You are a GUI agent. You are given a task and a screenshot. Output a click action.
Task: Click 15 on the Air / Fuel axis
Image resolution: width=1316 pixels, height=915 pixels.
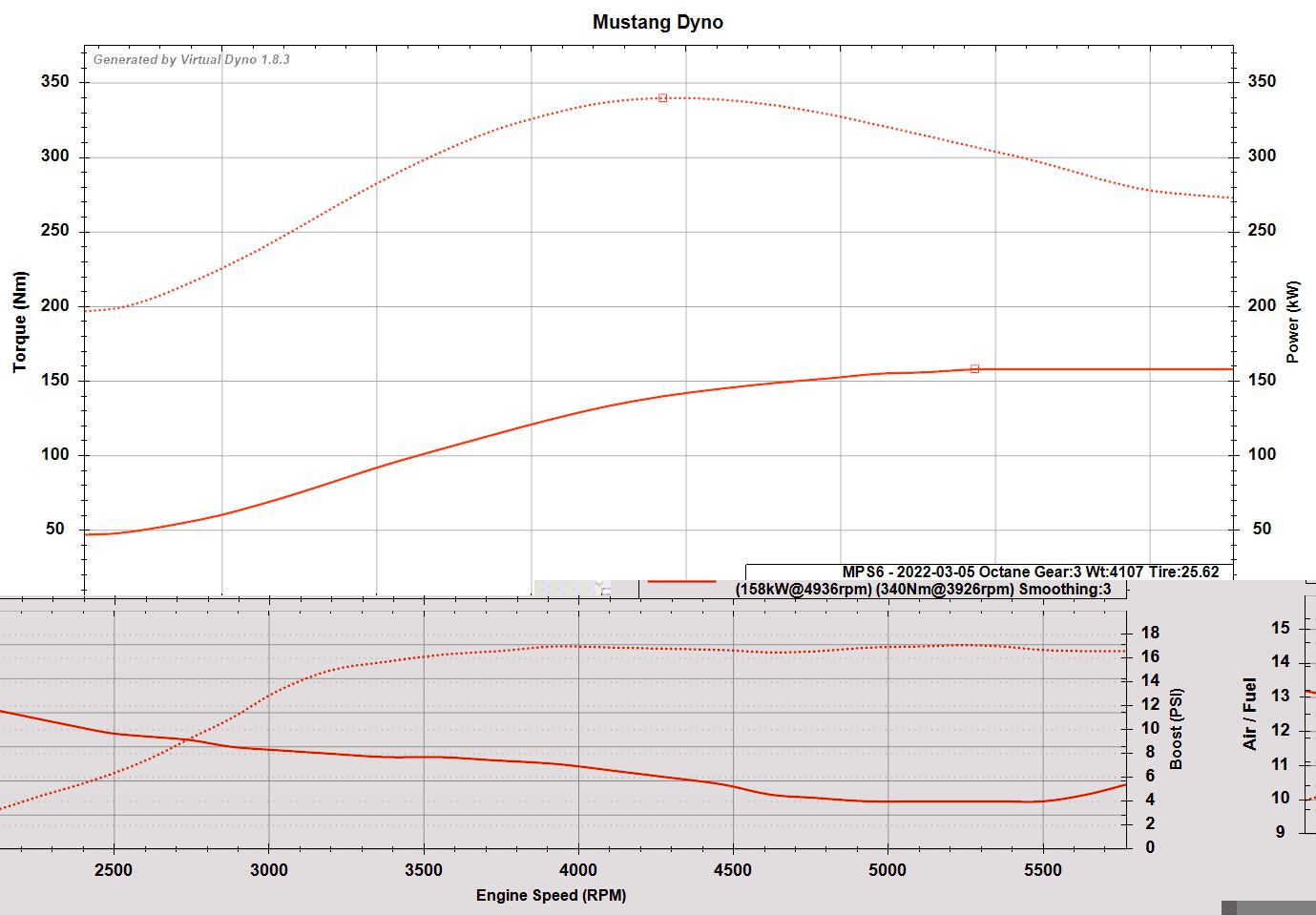(x=1281, y=628)
